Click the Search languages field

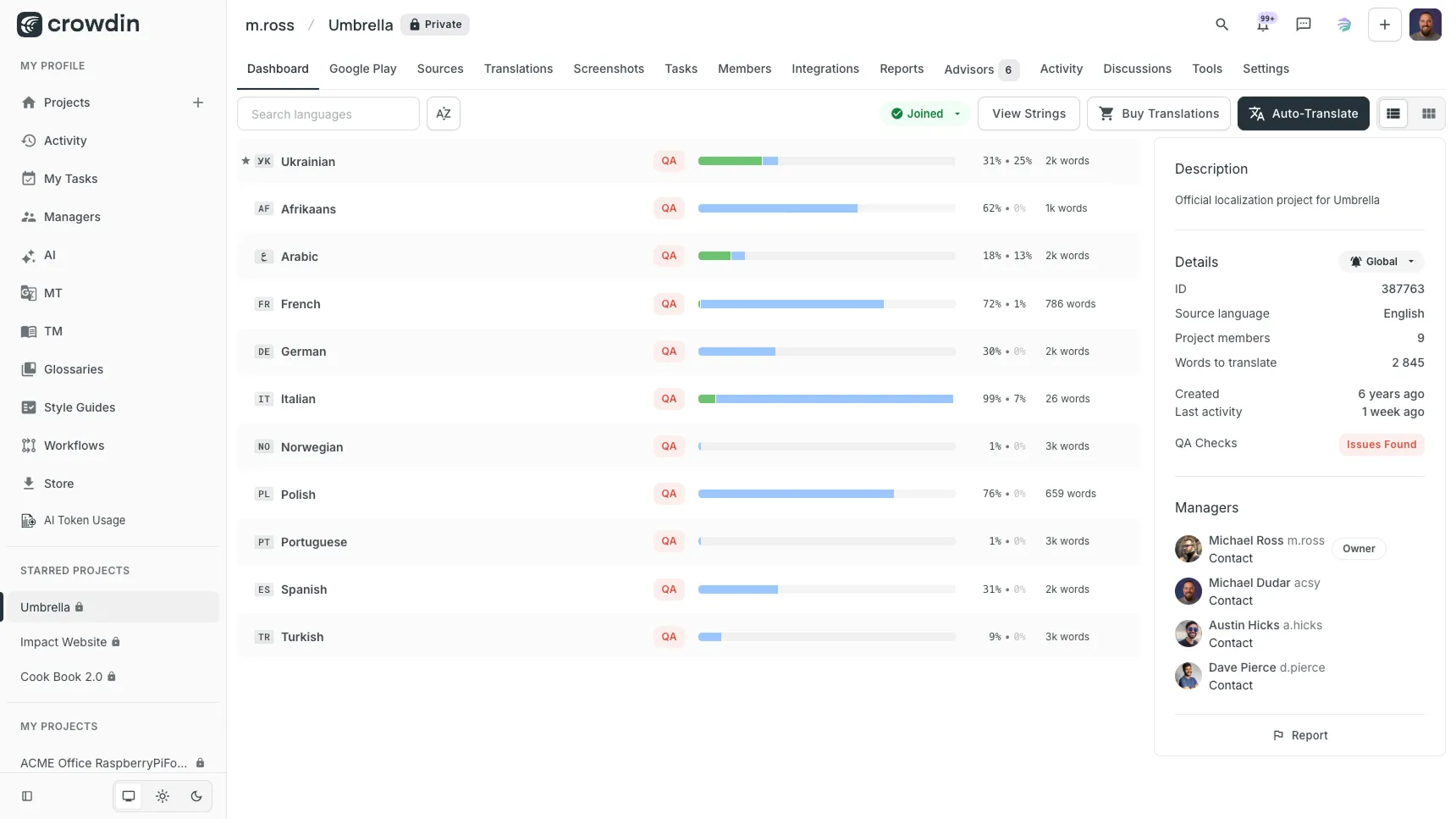[x=328, y=113]
